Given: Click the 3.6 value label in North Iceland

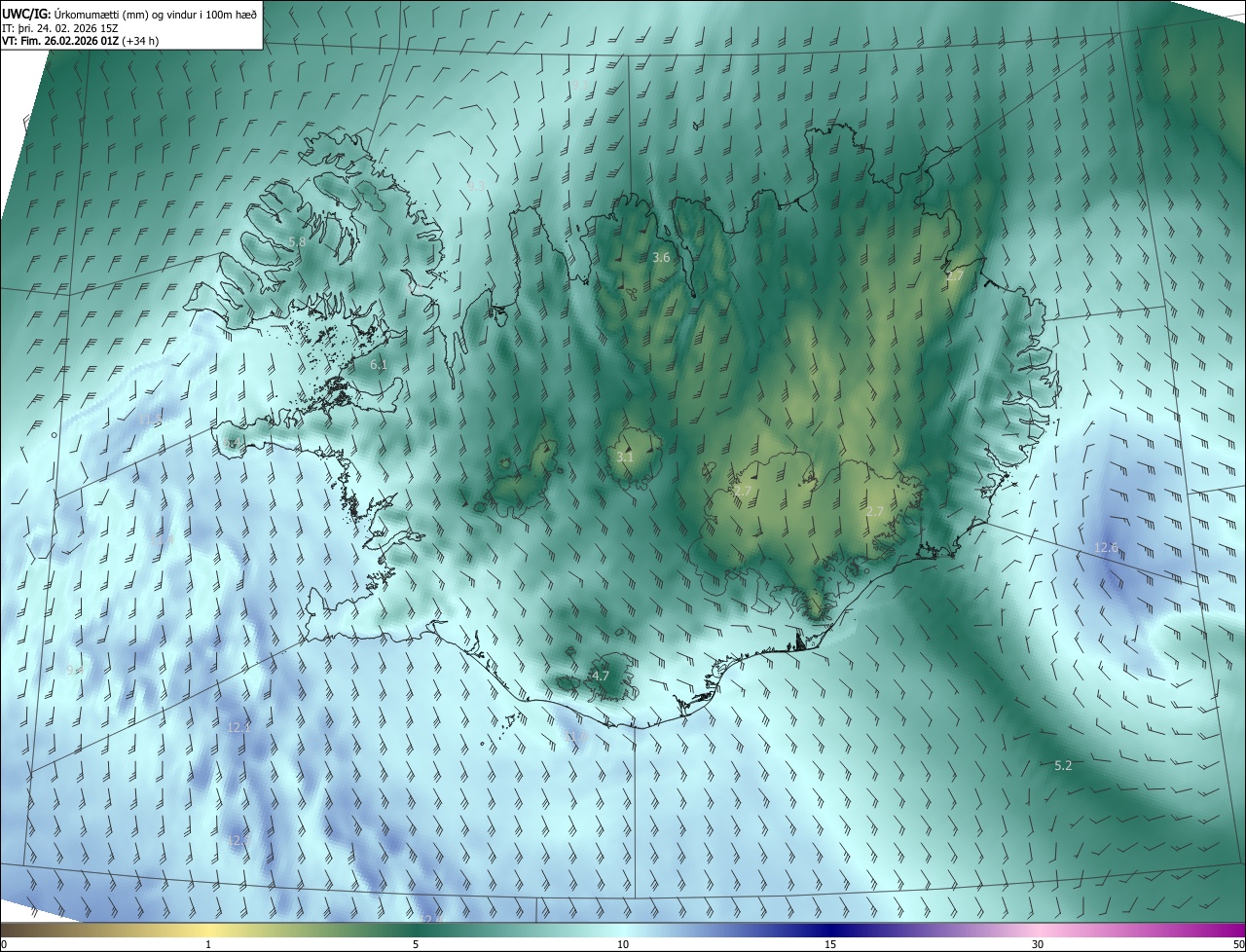Looking at the screenshot, I should click(x=661, y=257).
